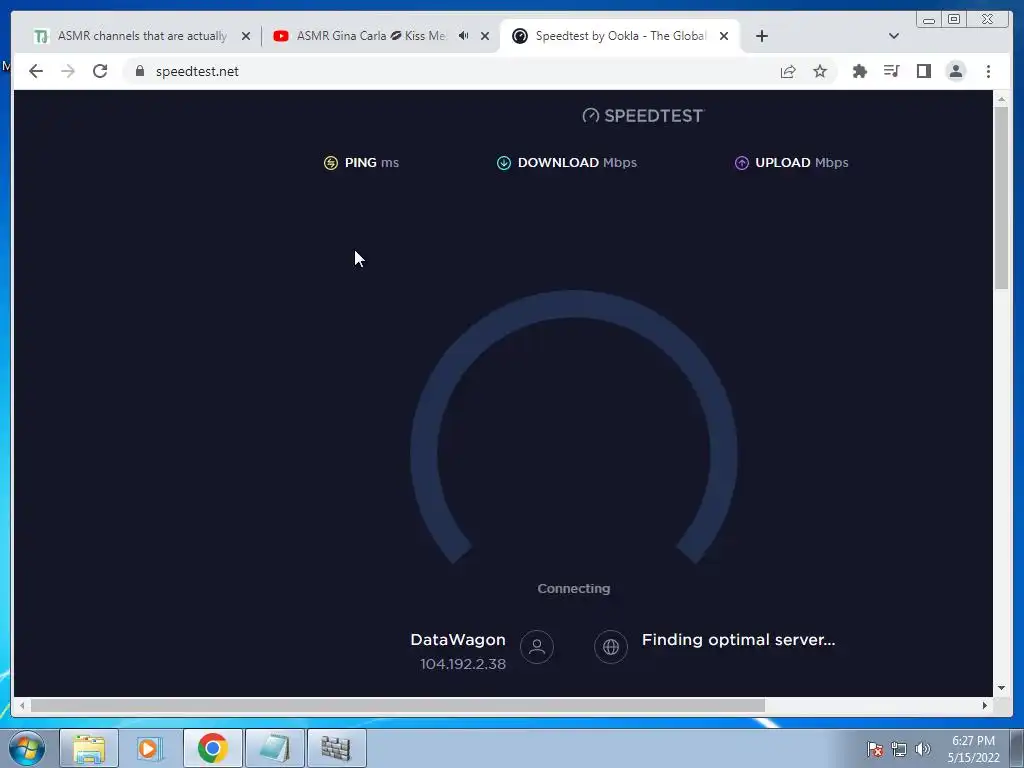Click the UPLOAD Mbps label

pyautogui.click(x=802, y=163)
